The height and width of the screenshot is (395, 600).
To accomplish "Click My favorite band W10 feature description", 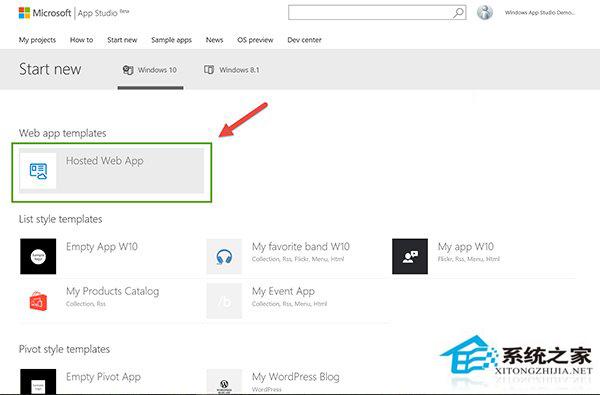I will (x=298, y=259).
